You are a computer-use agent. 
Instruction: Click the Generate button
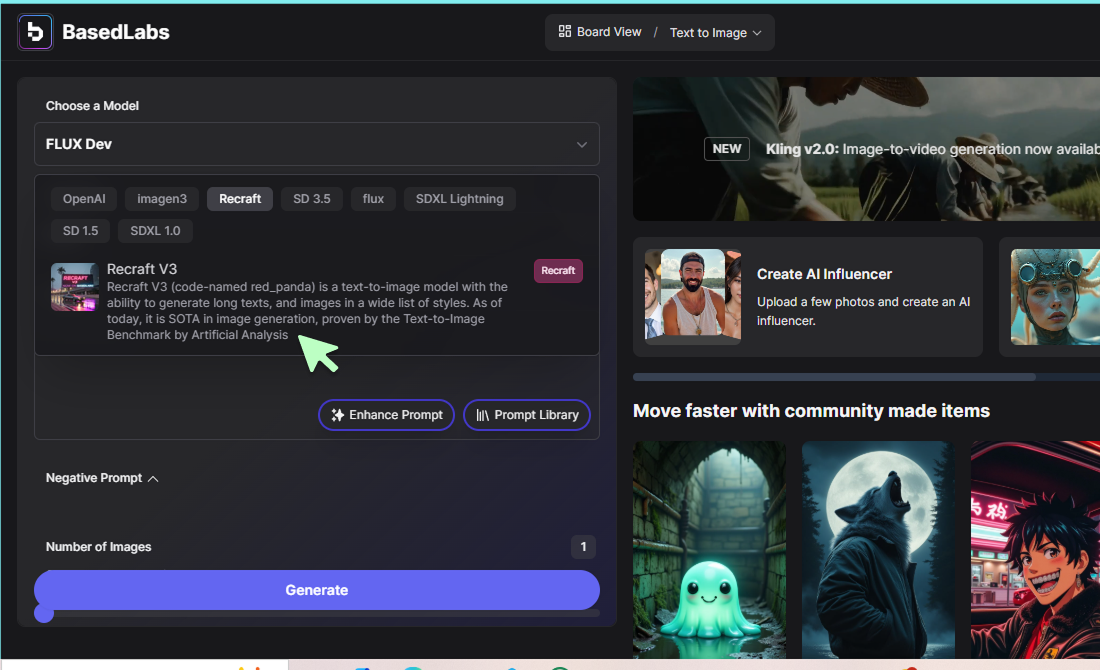(x=317, y=590)
